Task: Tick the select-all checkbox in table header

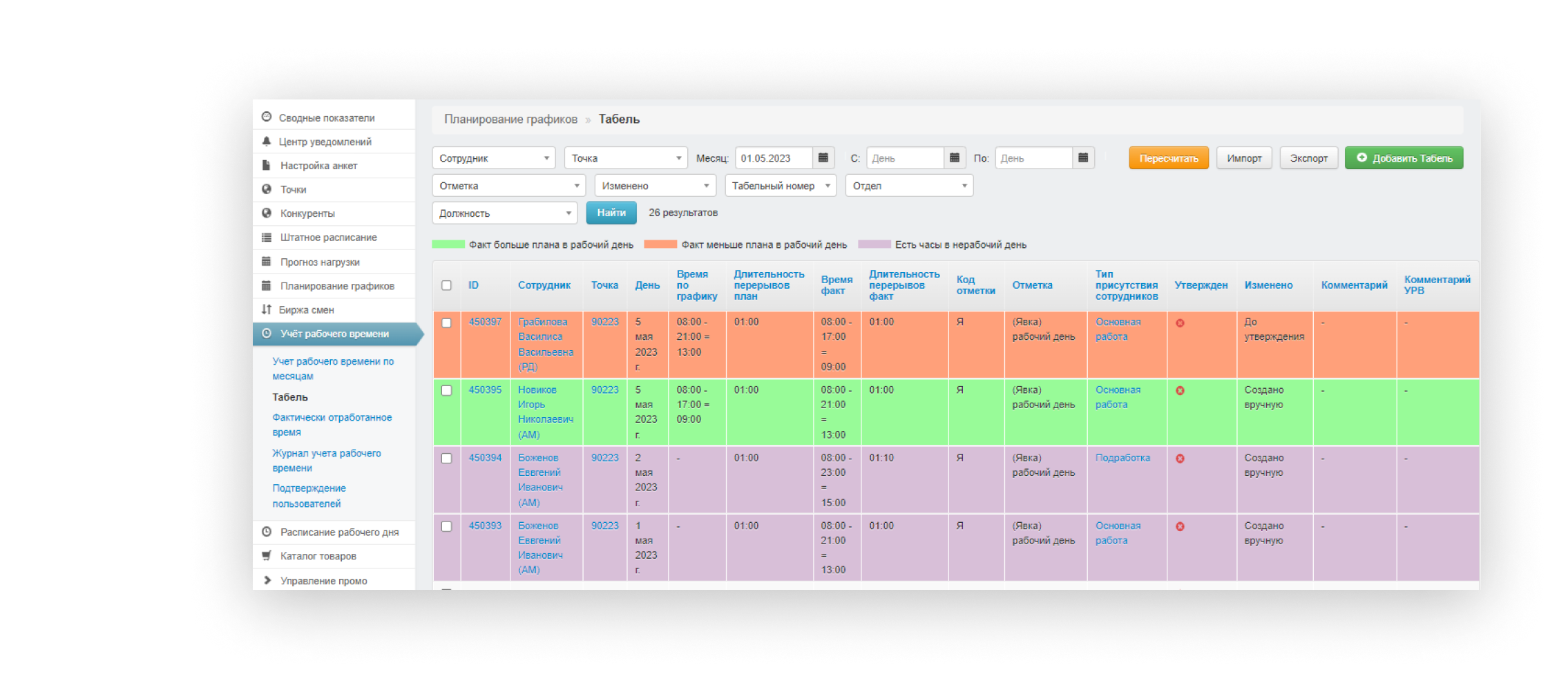Action: (x=447, y=285)
